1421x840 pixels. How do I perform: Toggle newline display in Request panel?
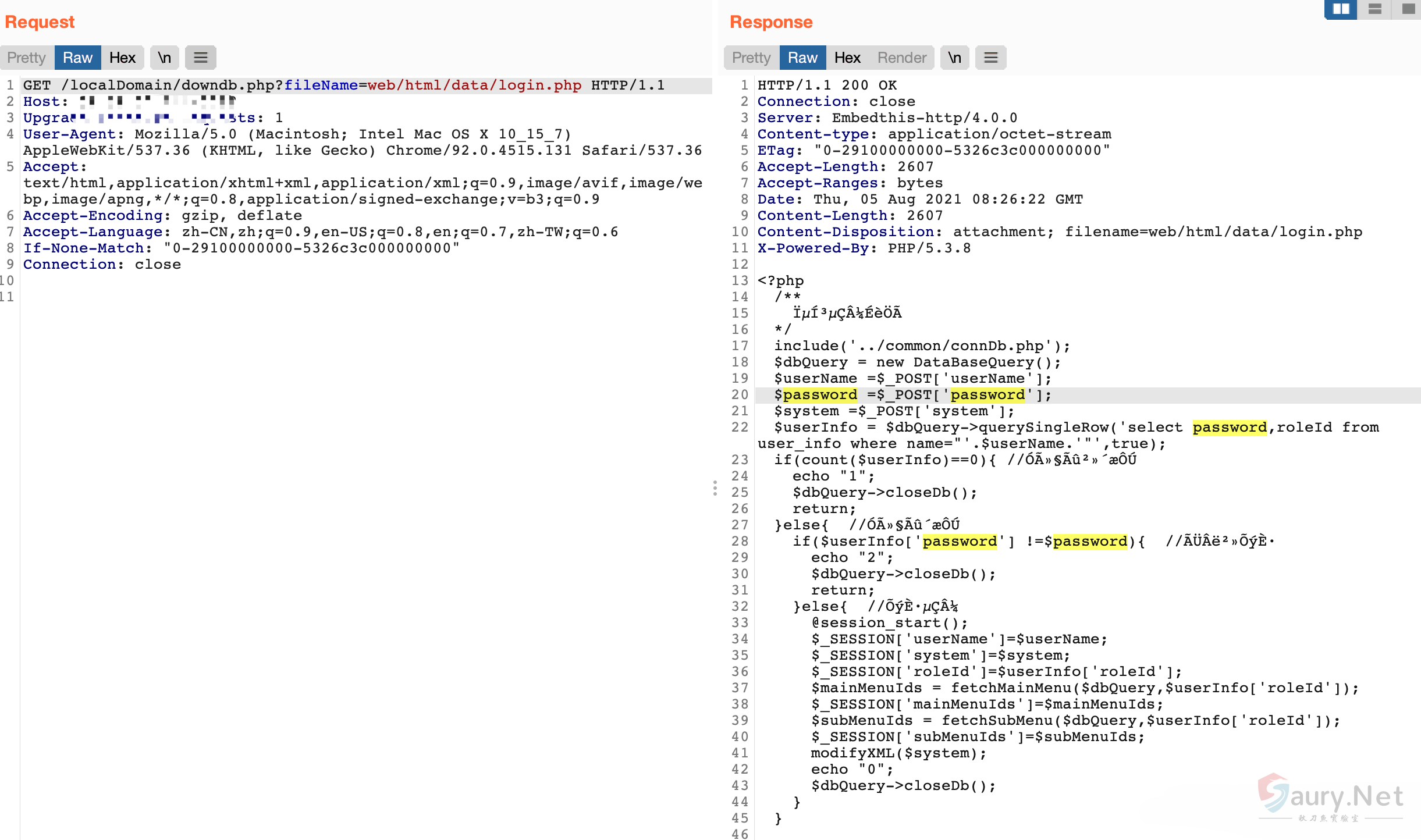(165, 58)
